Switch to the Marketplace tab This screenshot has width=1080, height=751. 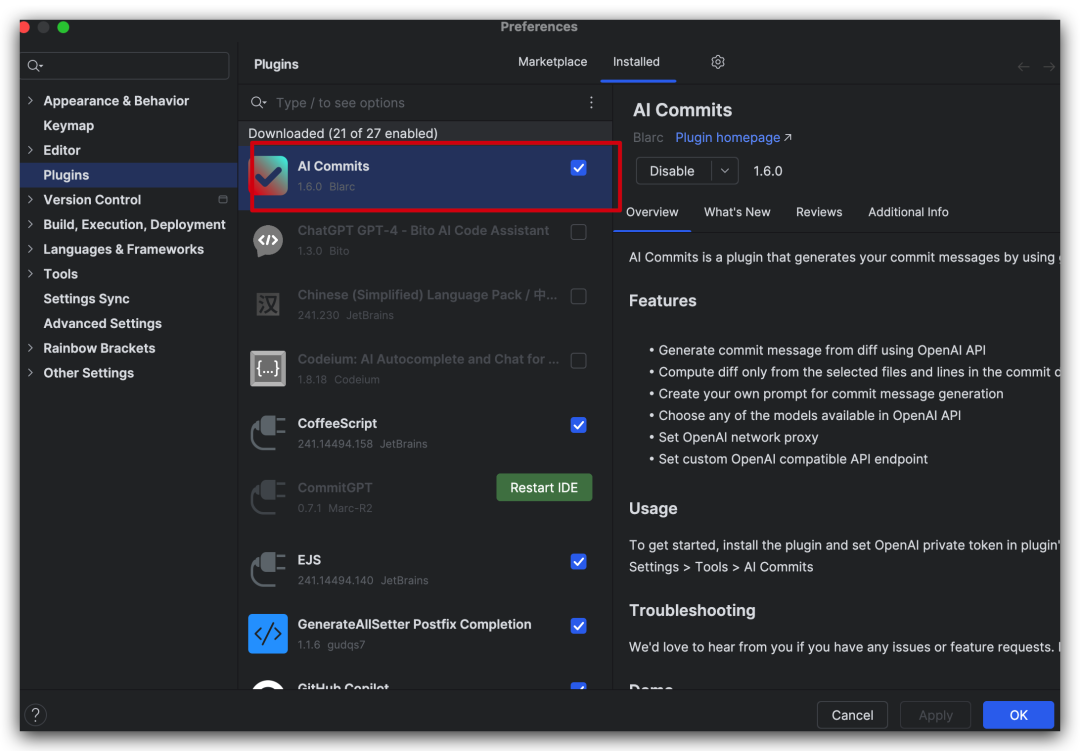pyautogui.click(x=552, y=62)
